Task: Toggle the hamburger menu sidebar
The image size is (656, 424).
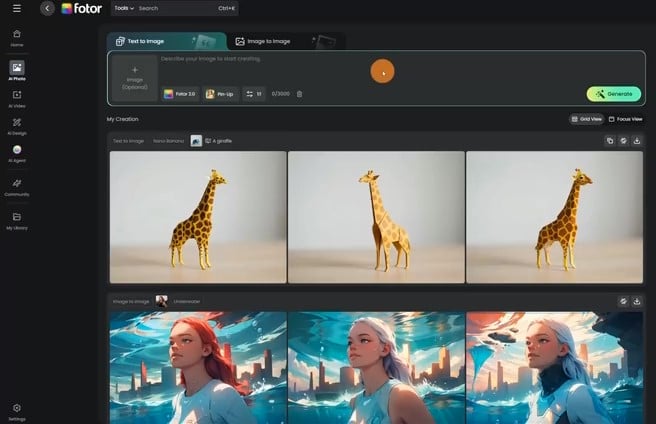Action: point(17,8)
